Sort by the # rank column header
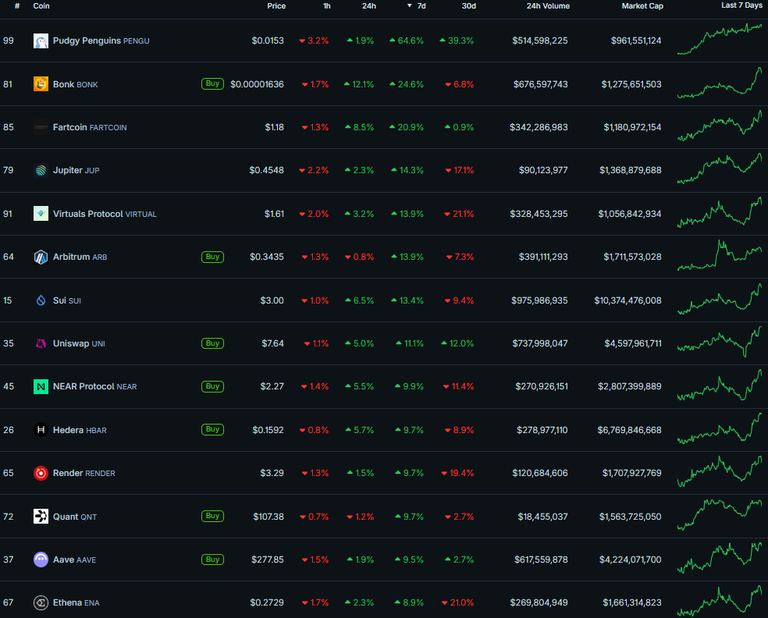Screen dimensions: 768x618 pyautogui.click(x=17, y=6)
